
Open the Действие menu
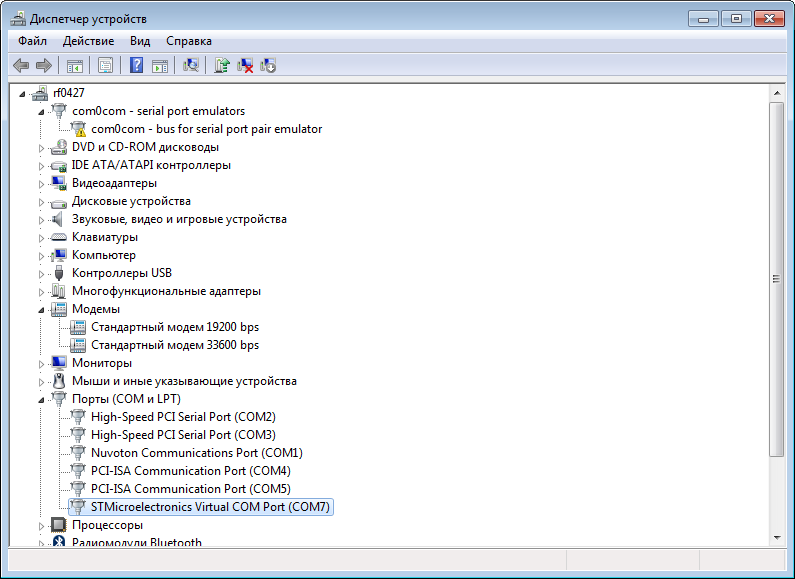pos(88,41)
